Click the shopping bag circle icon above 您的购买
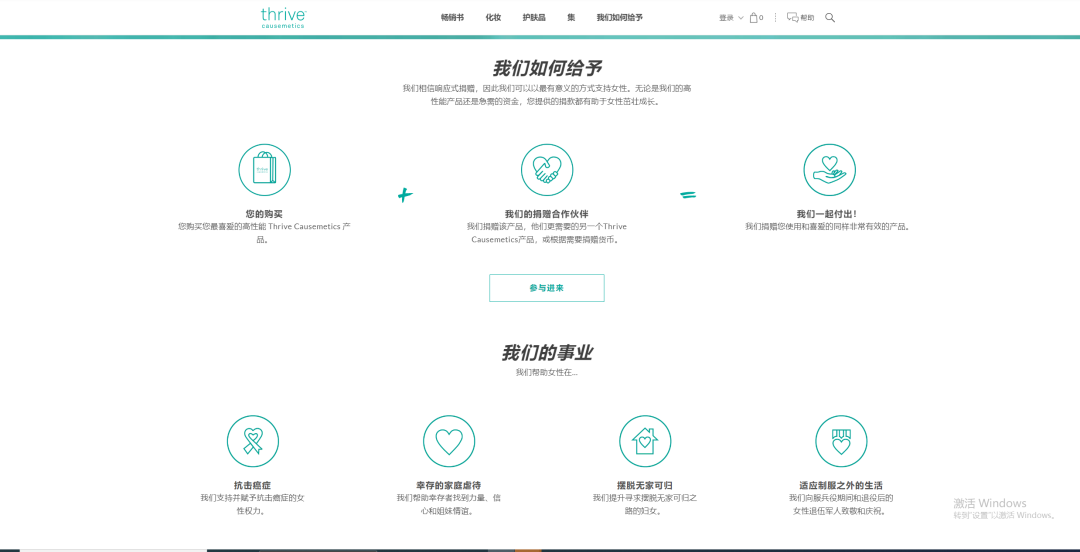This screenshot has height=552, width=1080. point(264,170)
